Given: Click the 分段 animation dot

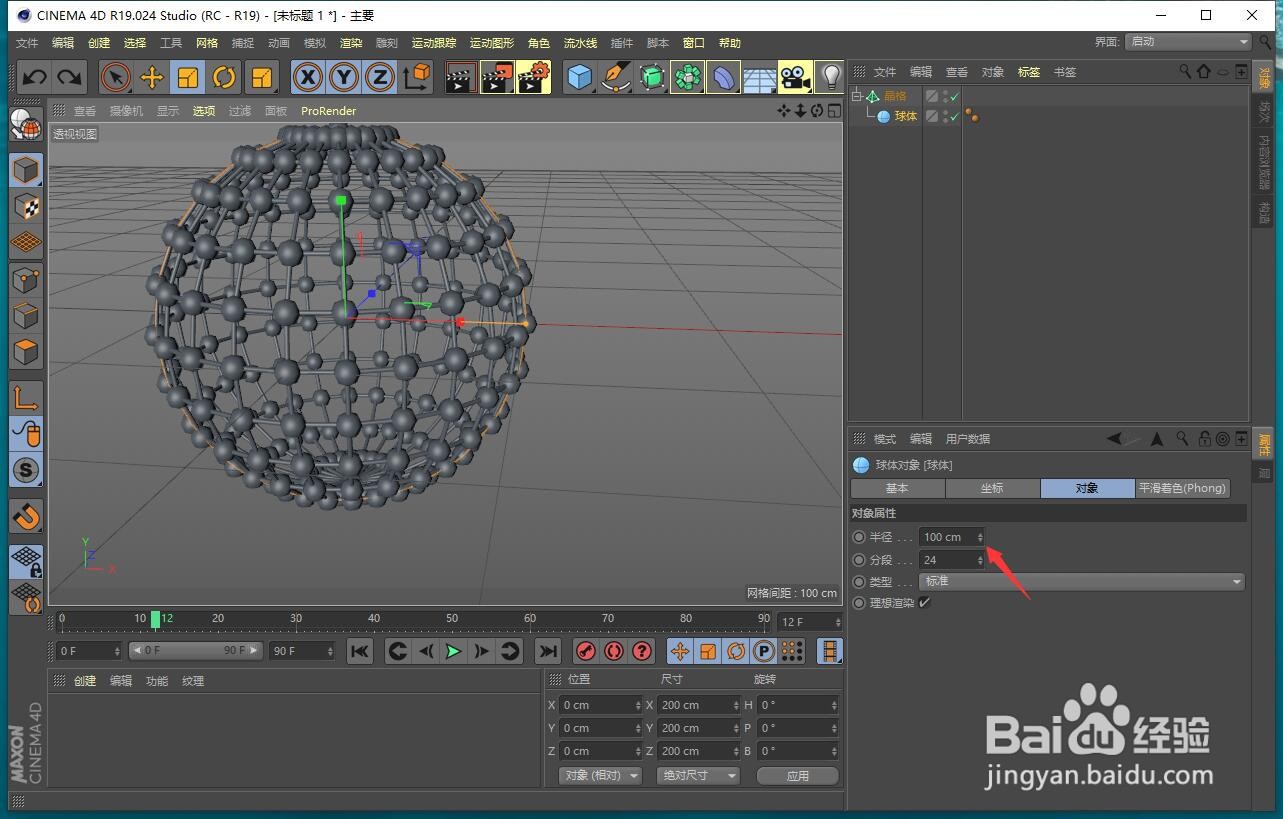Looking at the screenshot, I should [x=859, y=560].
